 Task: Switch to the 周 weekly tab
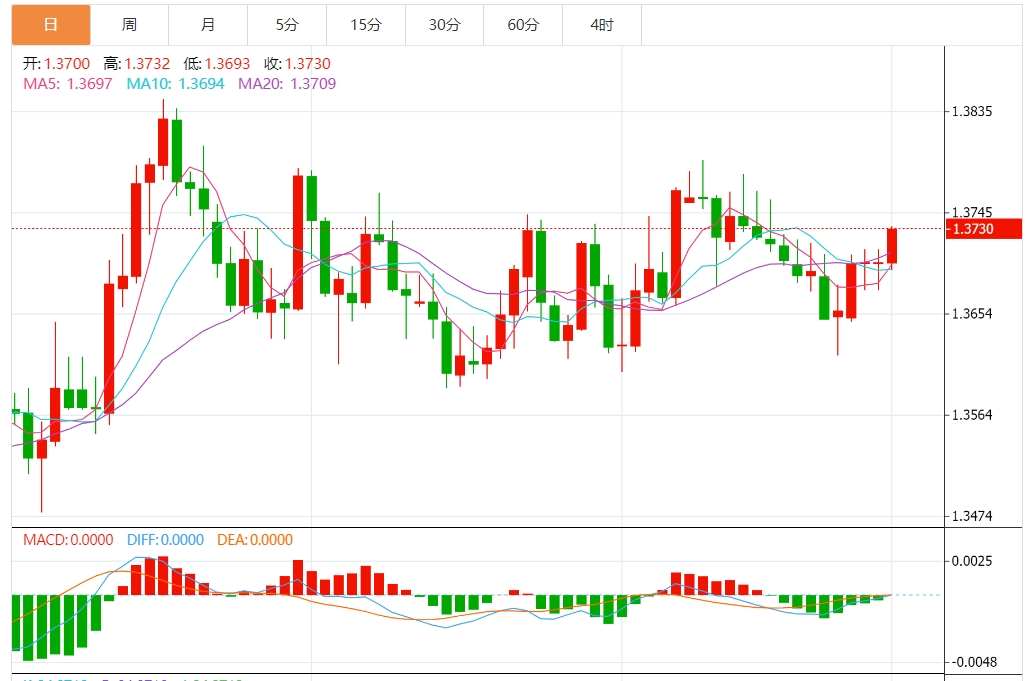tap(130, 25)
